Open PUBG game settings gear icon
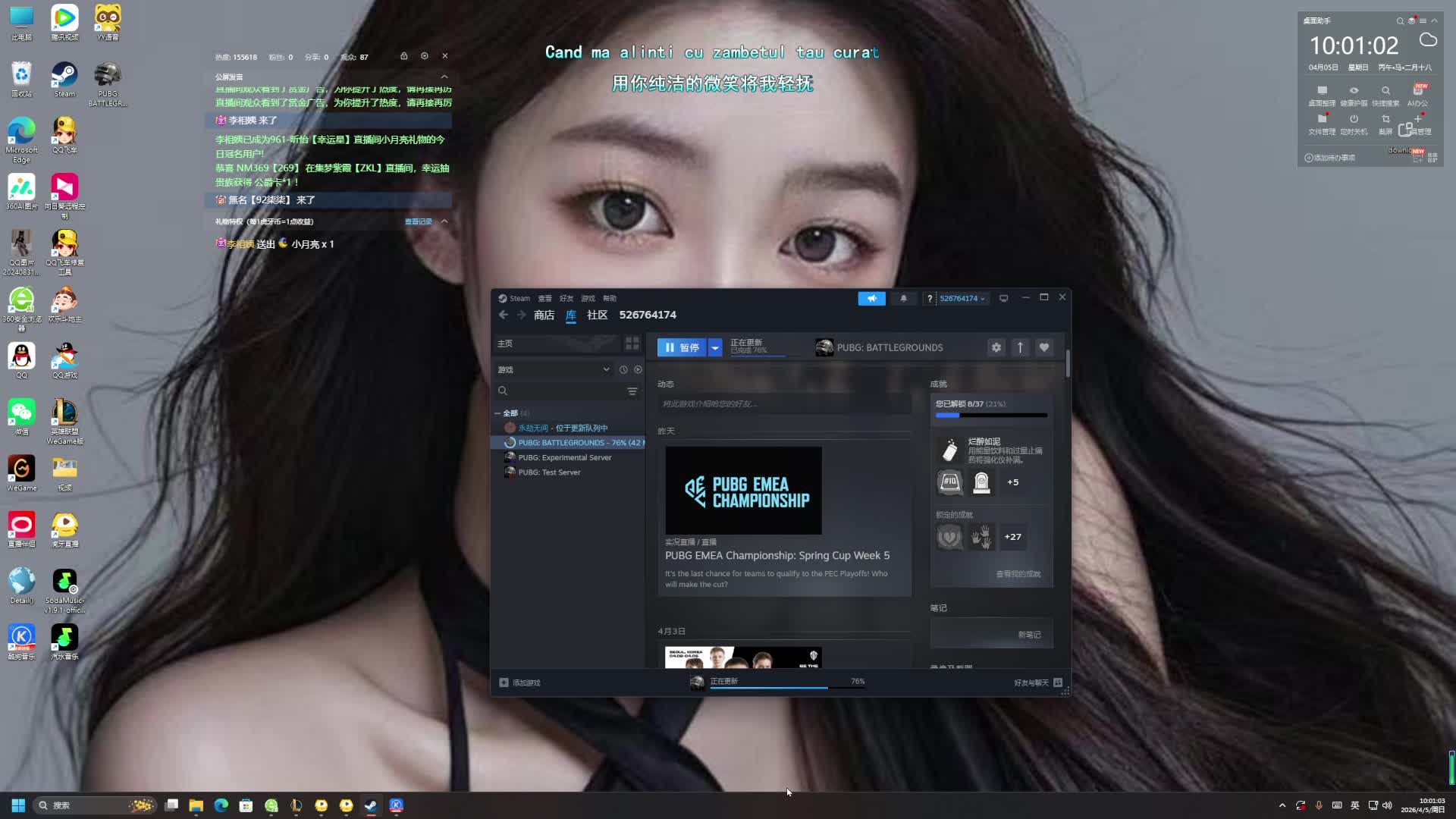The height and width of the screenshot is (819, 1456). (x=996, y=347)
